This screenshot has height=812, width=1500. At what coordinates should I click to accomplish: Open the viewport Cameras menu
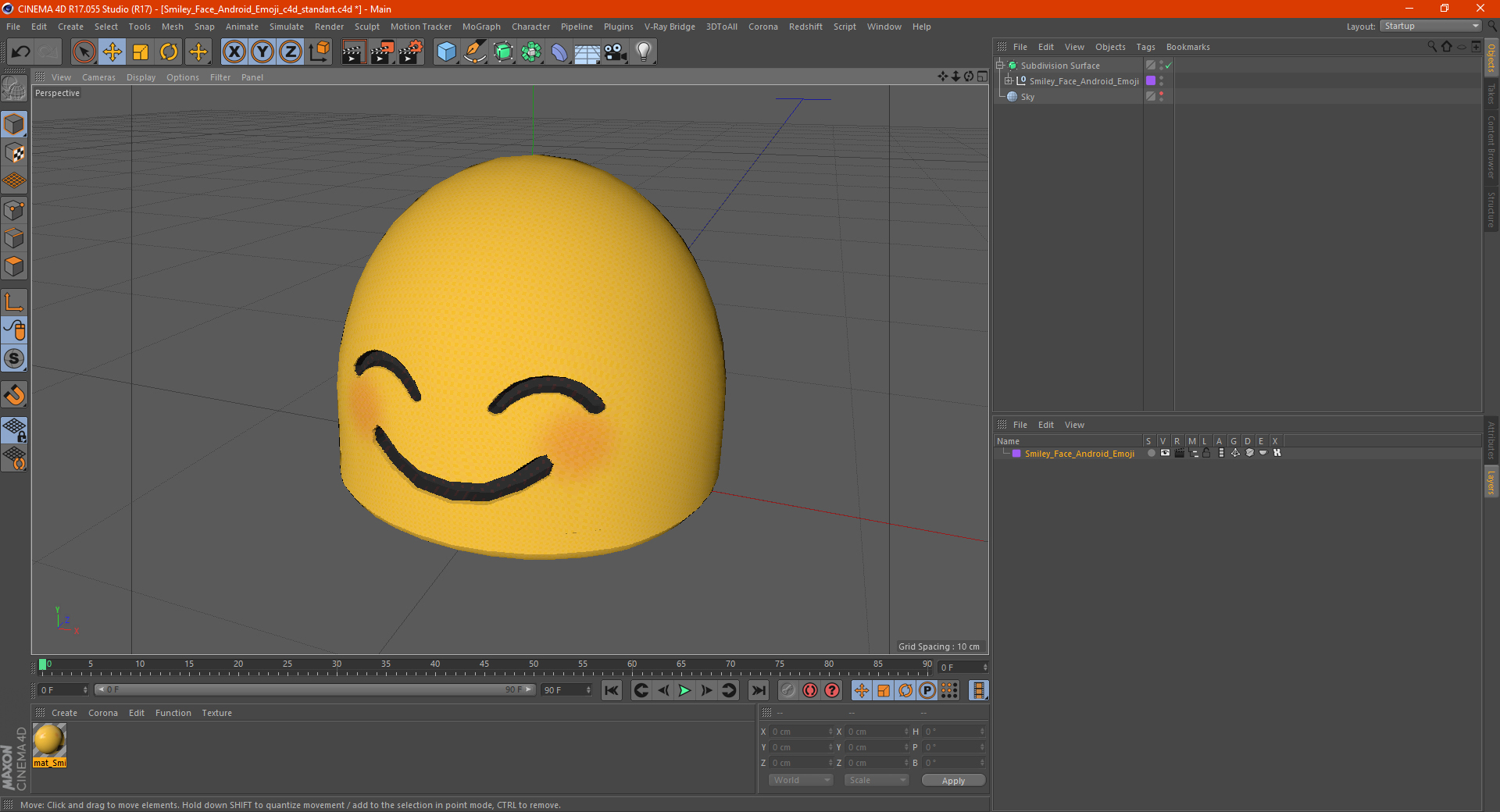click(x=98, y=77)
